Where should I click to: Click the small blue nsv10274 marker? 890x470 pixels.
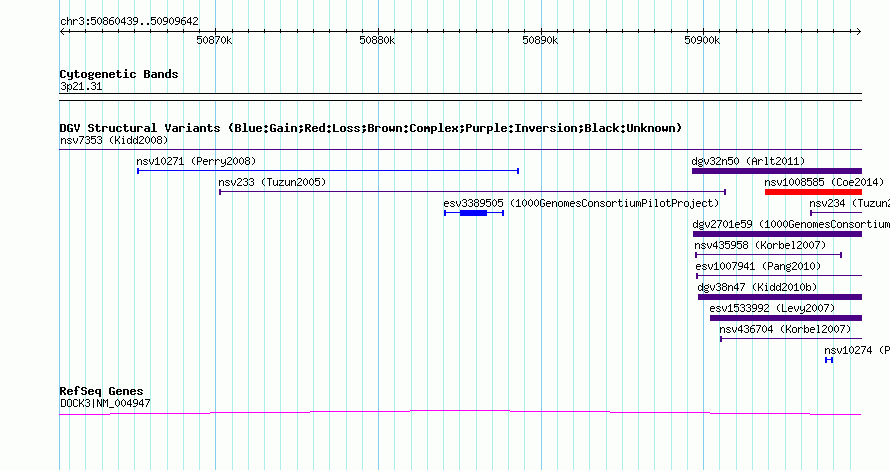click(x=829, y=360)
